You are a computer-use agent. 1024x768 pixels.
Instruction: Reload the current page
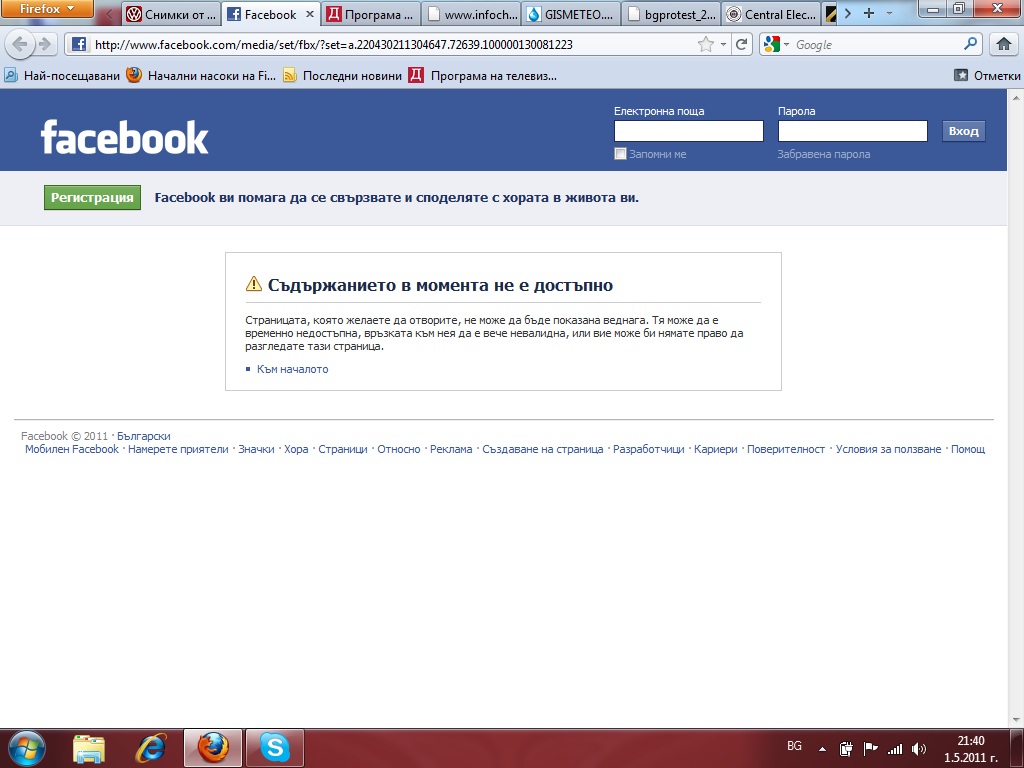pyautogui.click(x=741, y=44)
